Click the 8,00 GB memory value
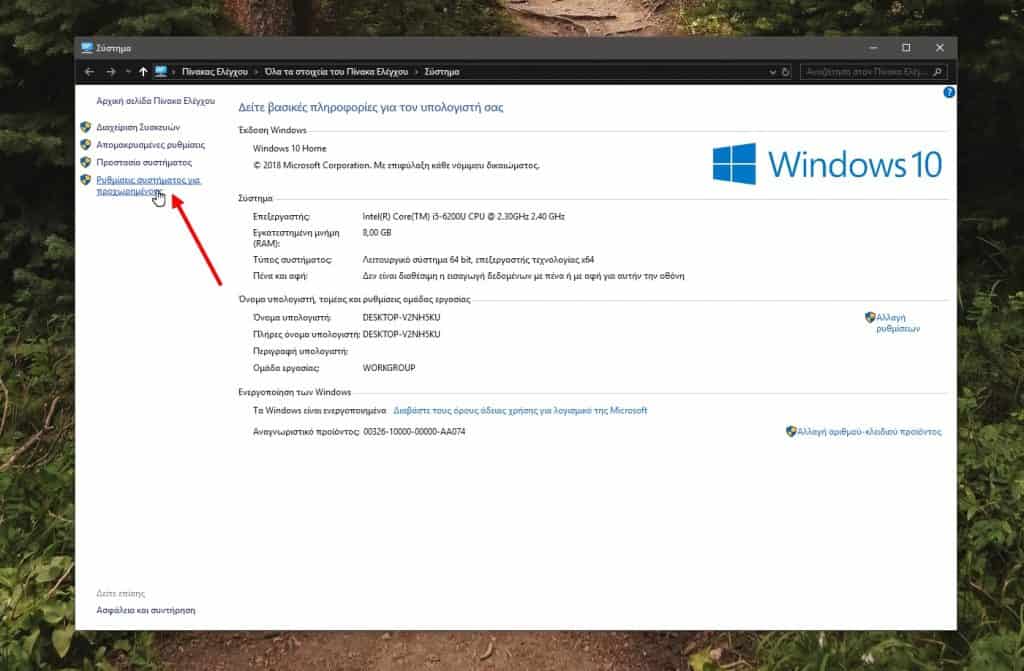The image size is (1024, 671). (x=377, y=233)
